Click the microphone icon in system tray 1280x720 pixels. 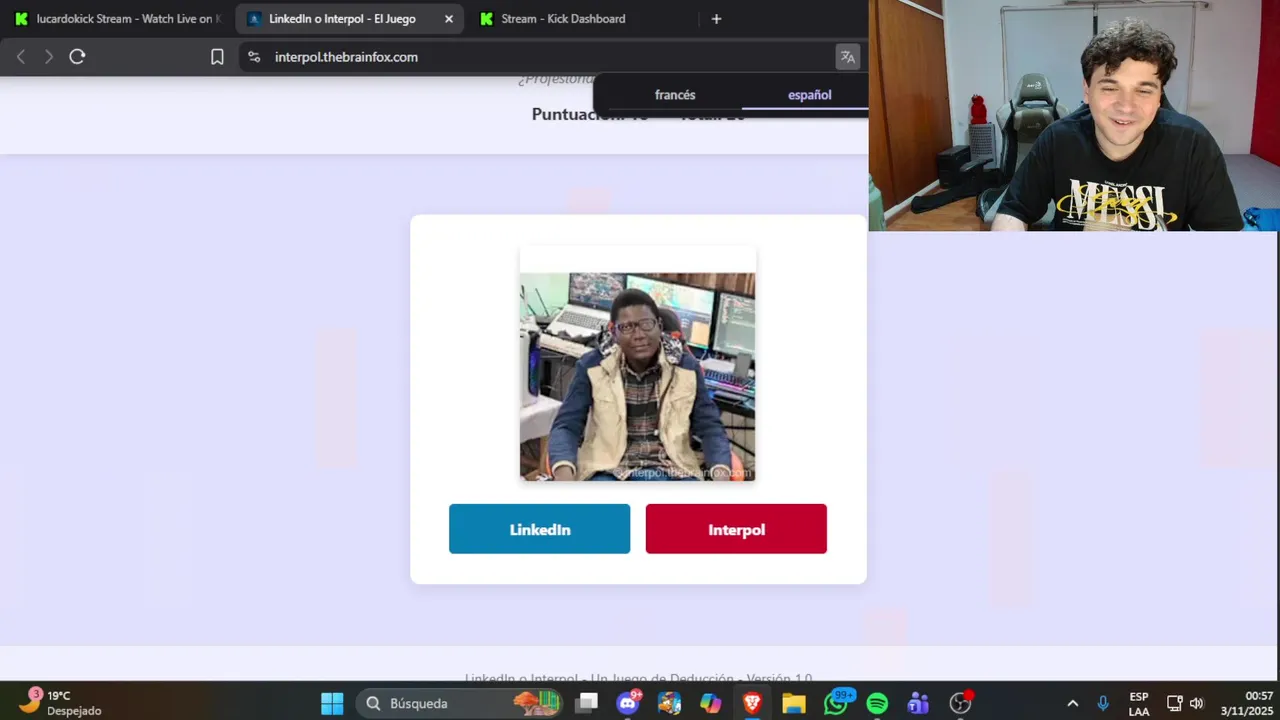click(1103, 703)
